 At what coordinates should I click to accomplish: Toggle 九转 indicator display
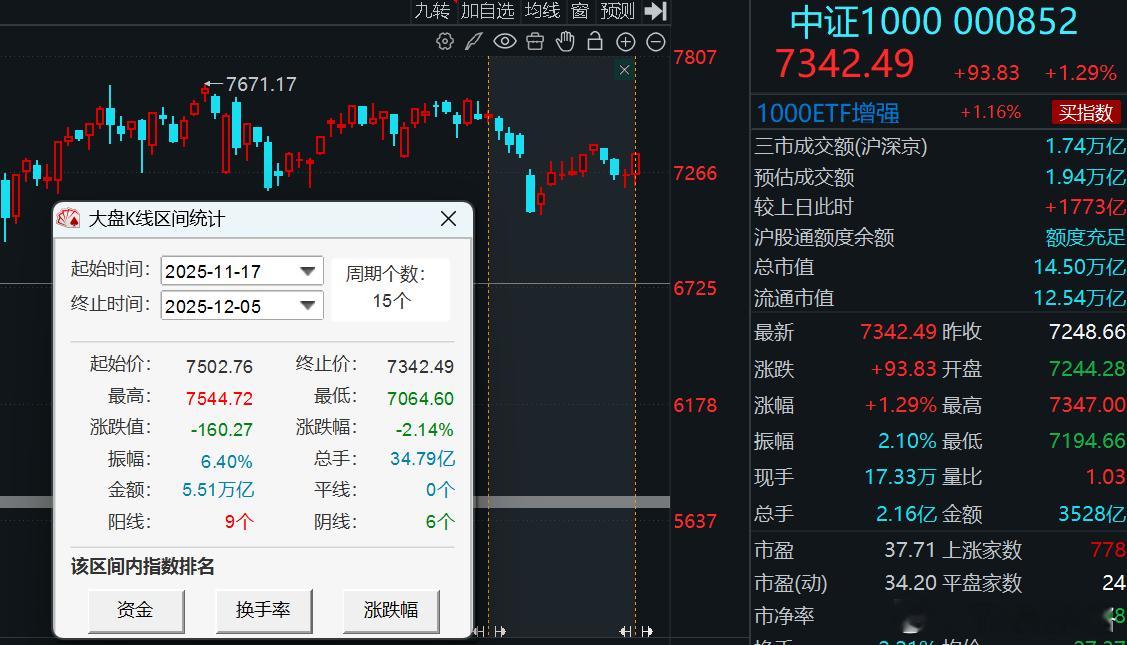[x=430, y=11]
